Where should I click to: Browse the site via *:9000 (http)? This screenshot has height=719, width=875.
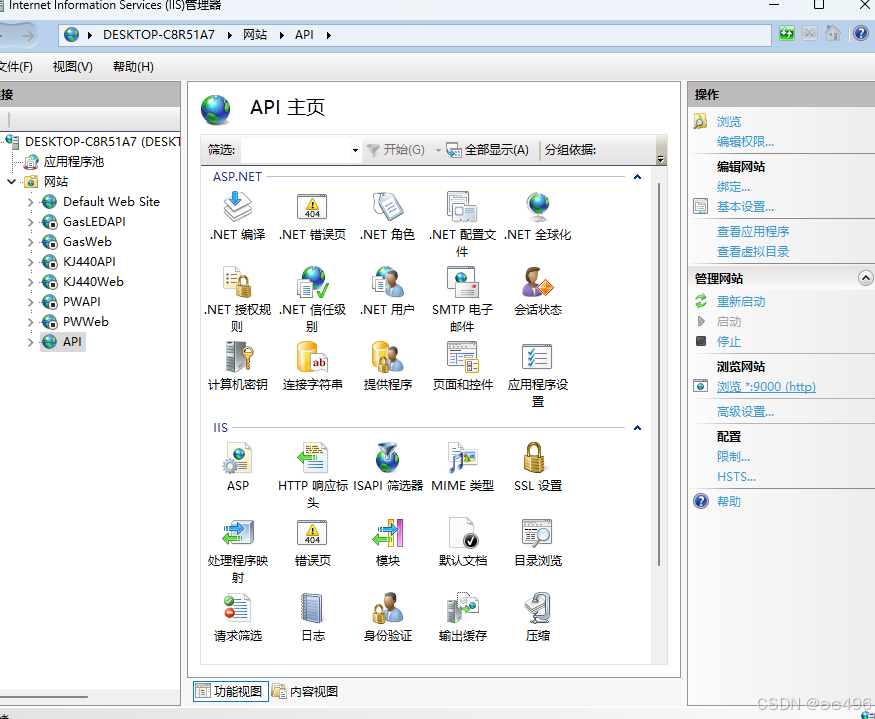coord(766,386)
